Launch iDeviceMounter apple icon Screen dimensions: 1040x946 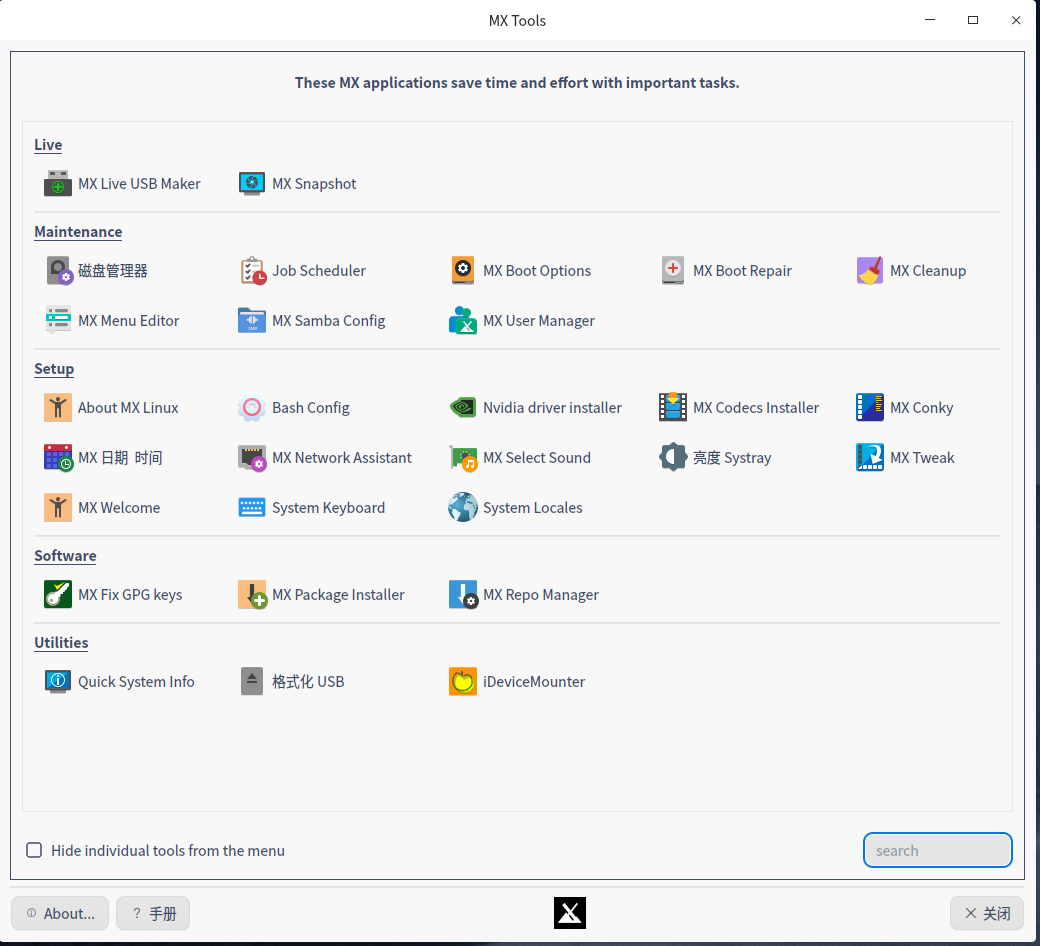(x=463, y=682)
